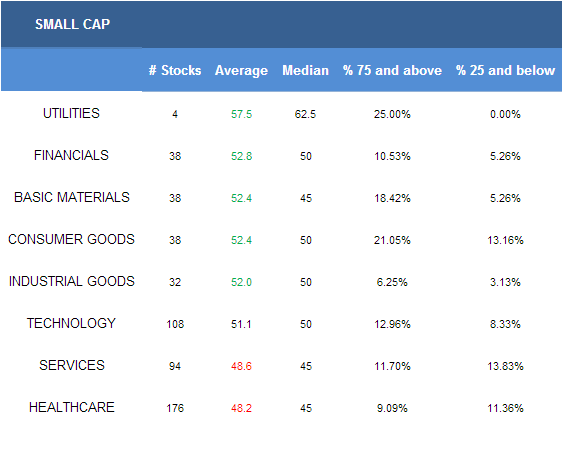Click the HEALTHCARE row label

pyautogui.click(x=71, y=407)
